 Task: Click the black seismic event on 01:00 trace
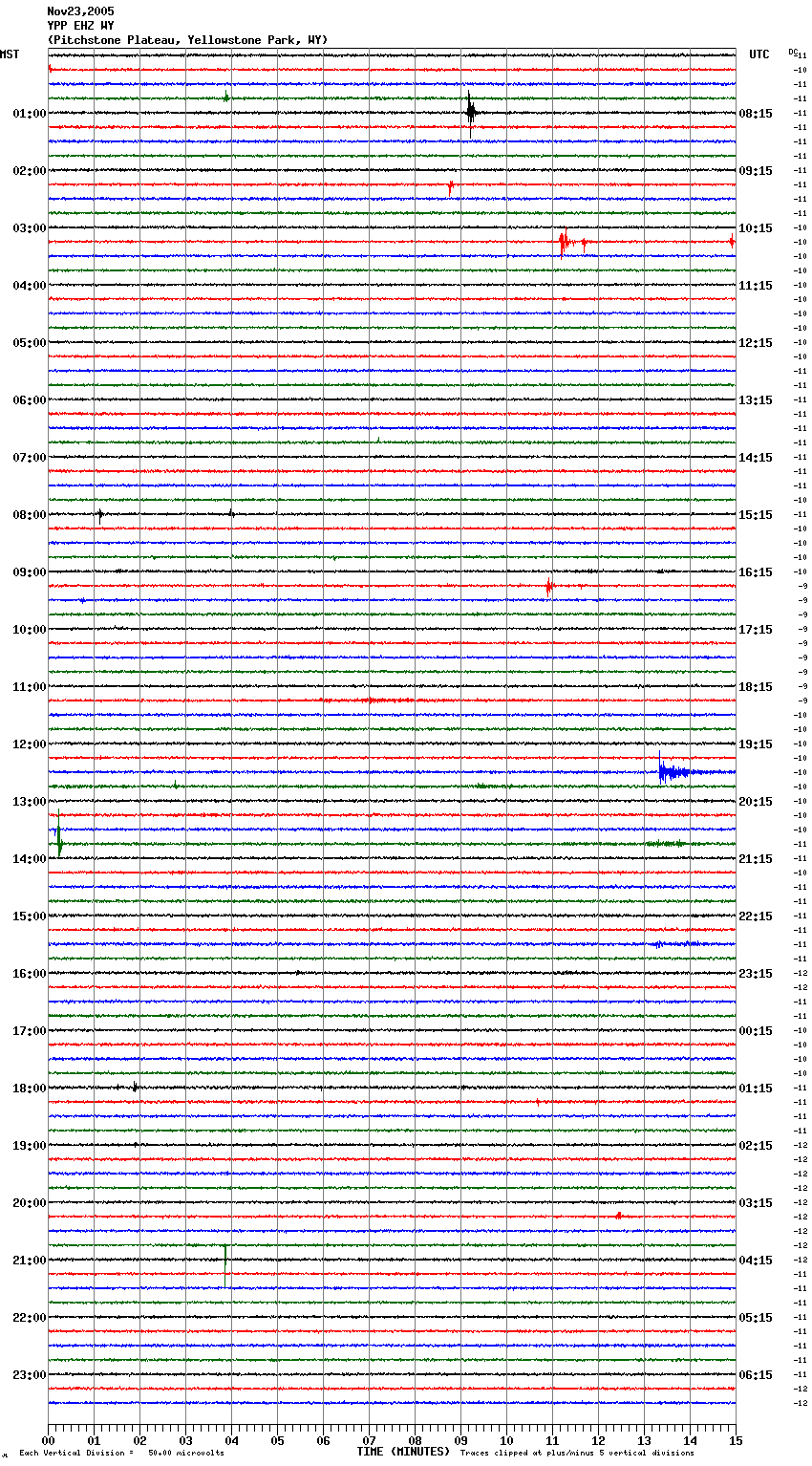[x=472, y=112]
